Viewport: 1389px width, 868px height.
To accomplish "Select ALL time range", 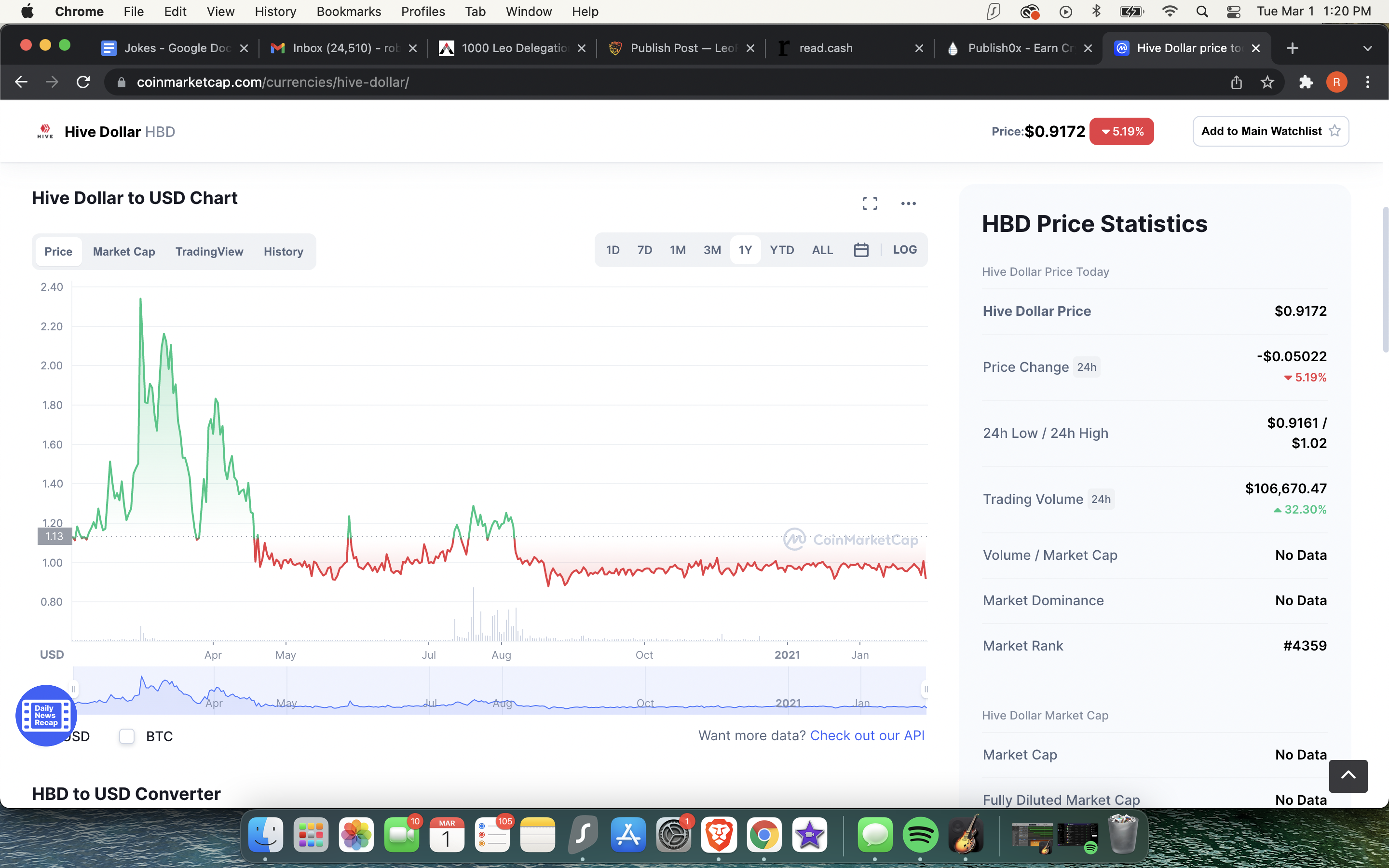I will click(x=822, y=250).
